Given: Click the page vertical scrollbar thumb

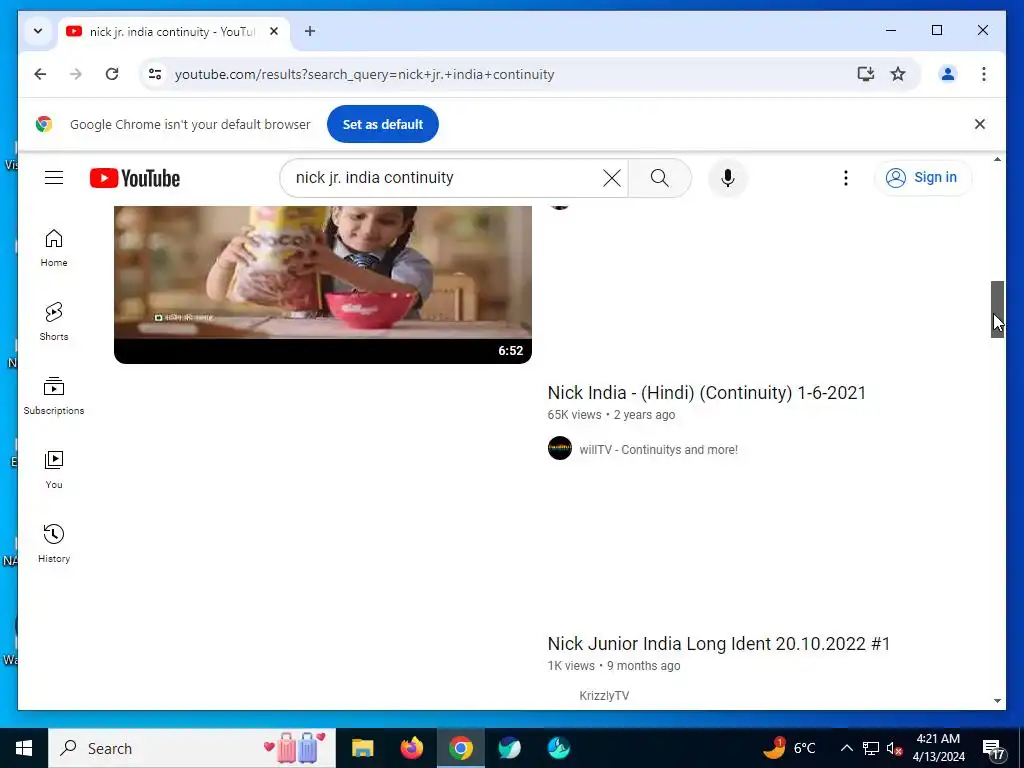Looking at the screenshot, I should (x=997, y=309).
